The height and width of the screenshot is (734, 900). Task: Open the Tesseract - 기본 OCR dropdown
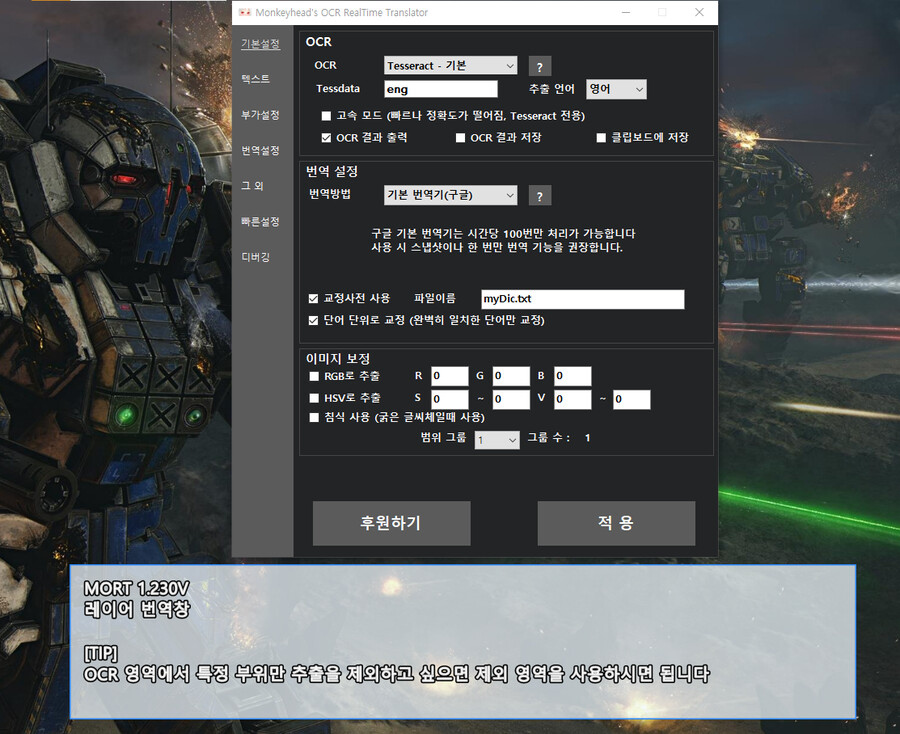[x=451, y=65]
